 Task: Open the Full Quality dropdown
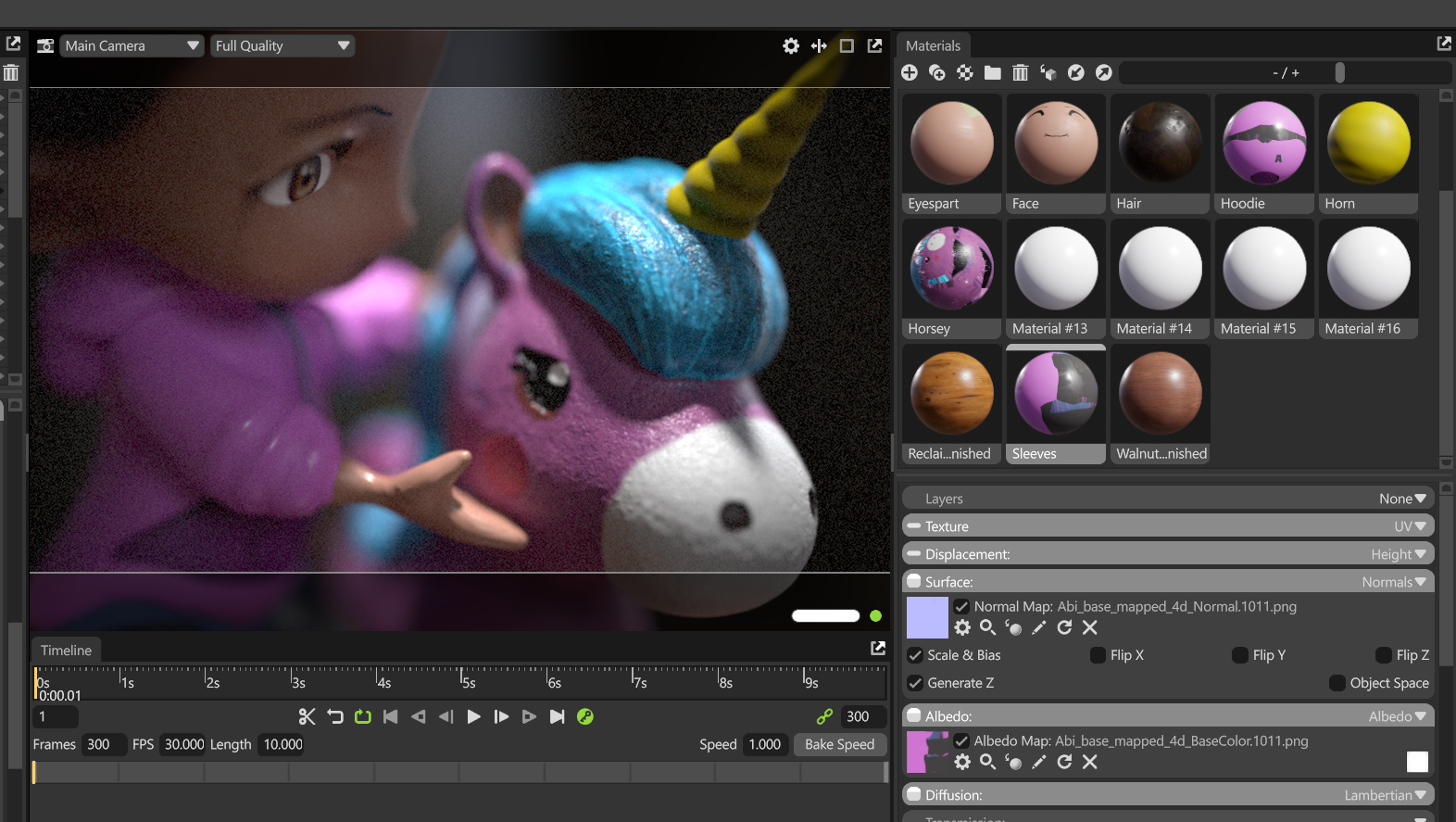click(x=282, y=45)
